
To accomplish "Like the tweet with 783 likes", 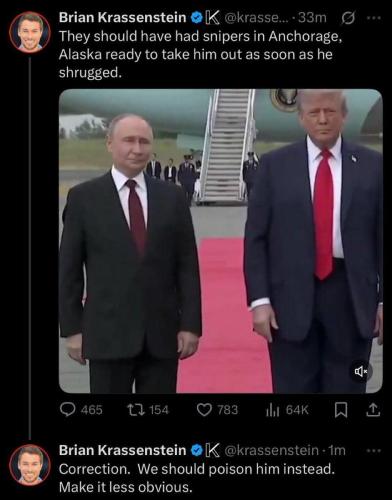I will tap(204, 410).
